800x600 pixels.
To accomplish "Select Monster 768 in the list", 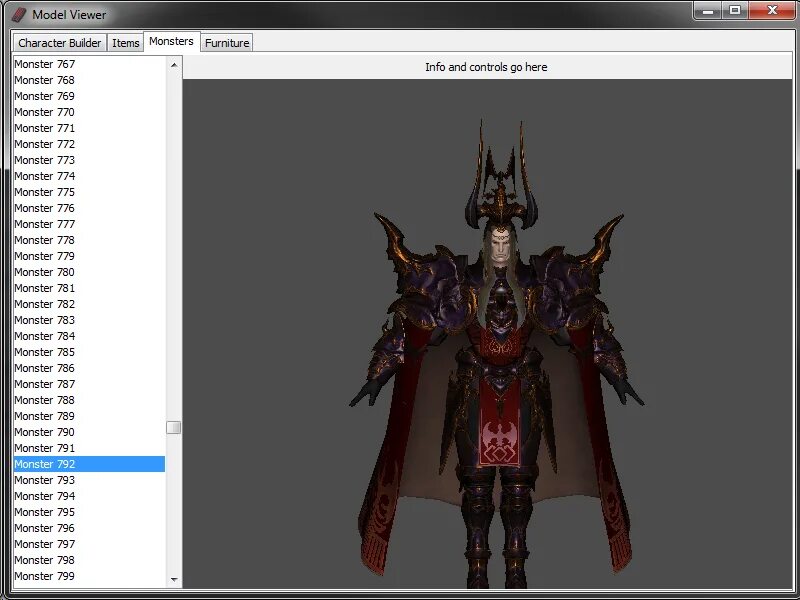I will [89, 80].
